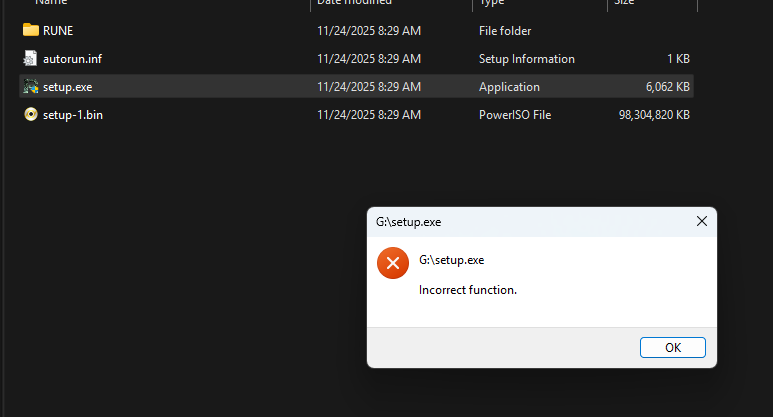
Task: Select the setup-1.bin disc icon
Action: [x=31, y=115]
